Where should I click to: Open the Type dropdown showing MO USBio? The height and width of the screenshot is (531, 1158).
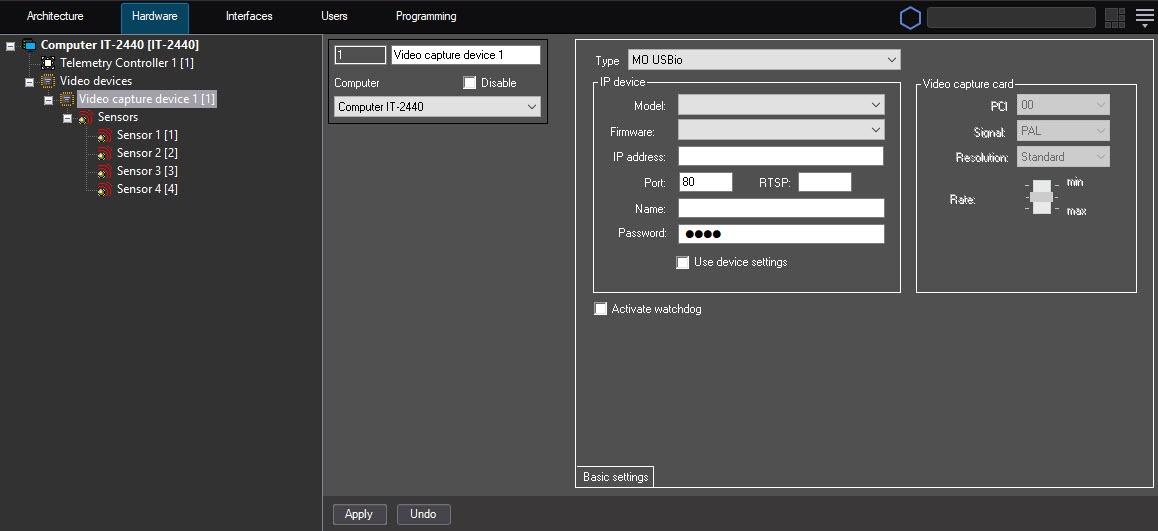(x=764, y=61)
